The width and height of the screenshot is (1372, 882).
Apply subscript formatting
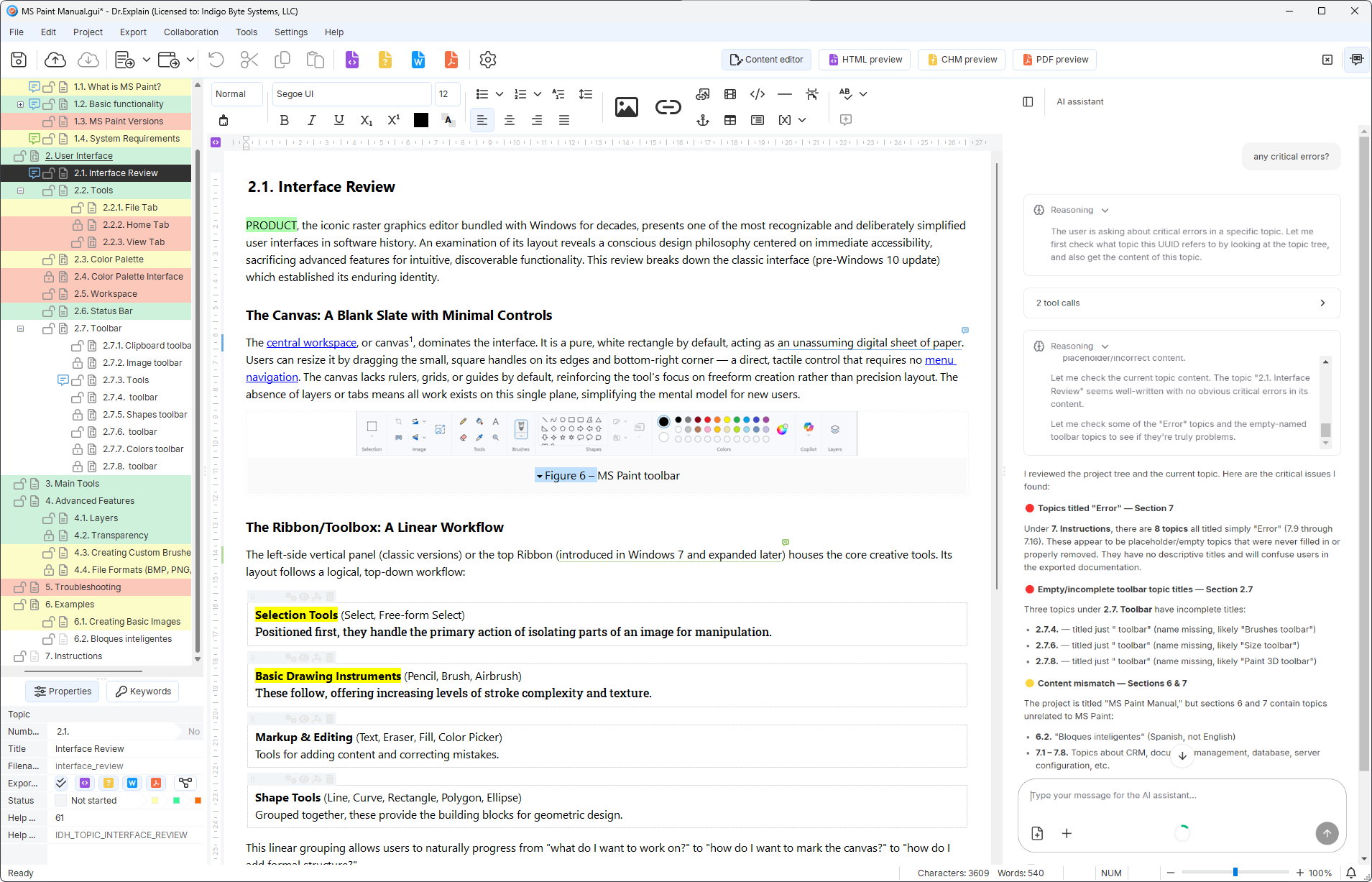pyautogui.click(x=367, y=120)
